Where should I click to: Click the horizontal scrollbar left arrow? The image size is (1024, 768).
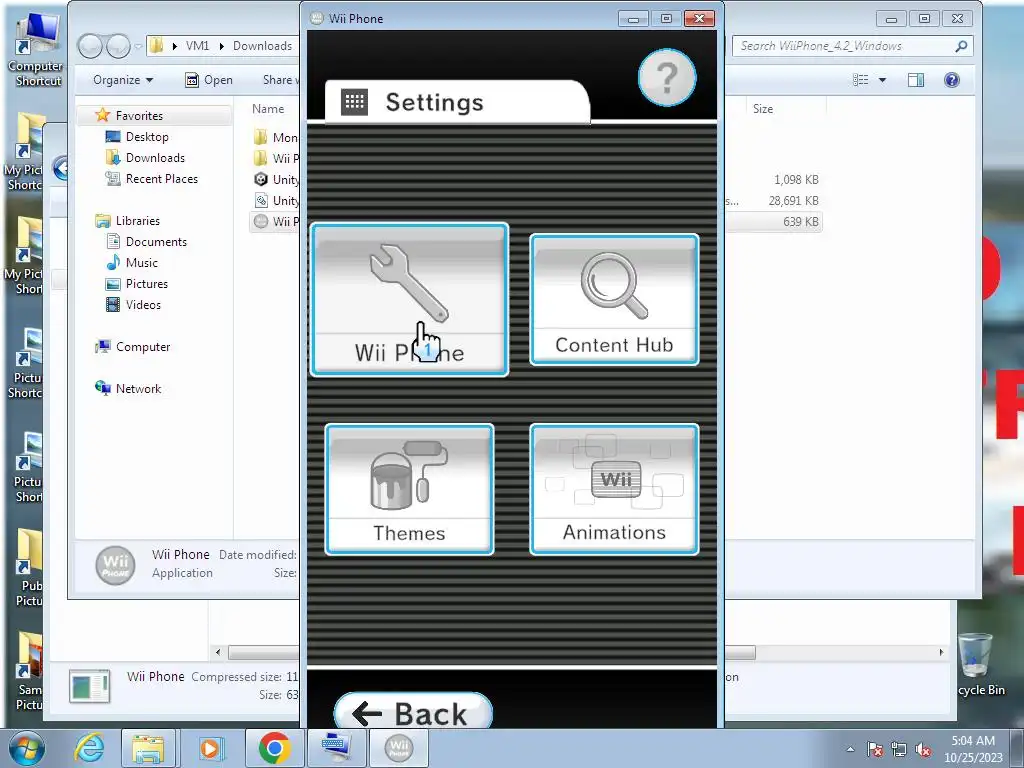[218, 652]
